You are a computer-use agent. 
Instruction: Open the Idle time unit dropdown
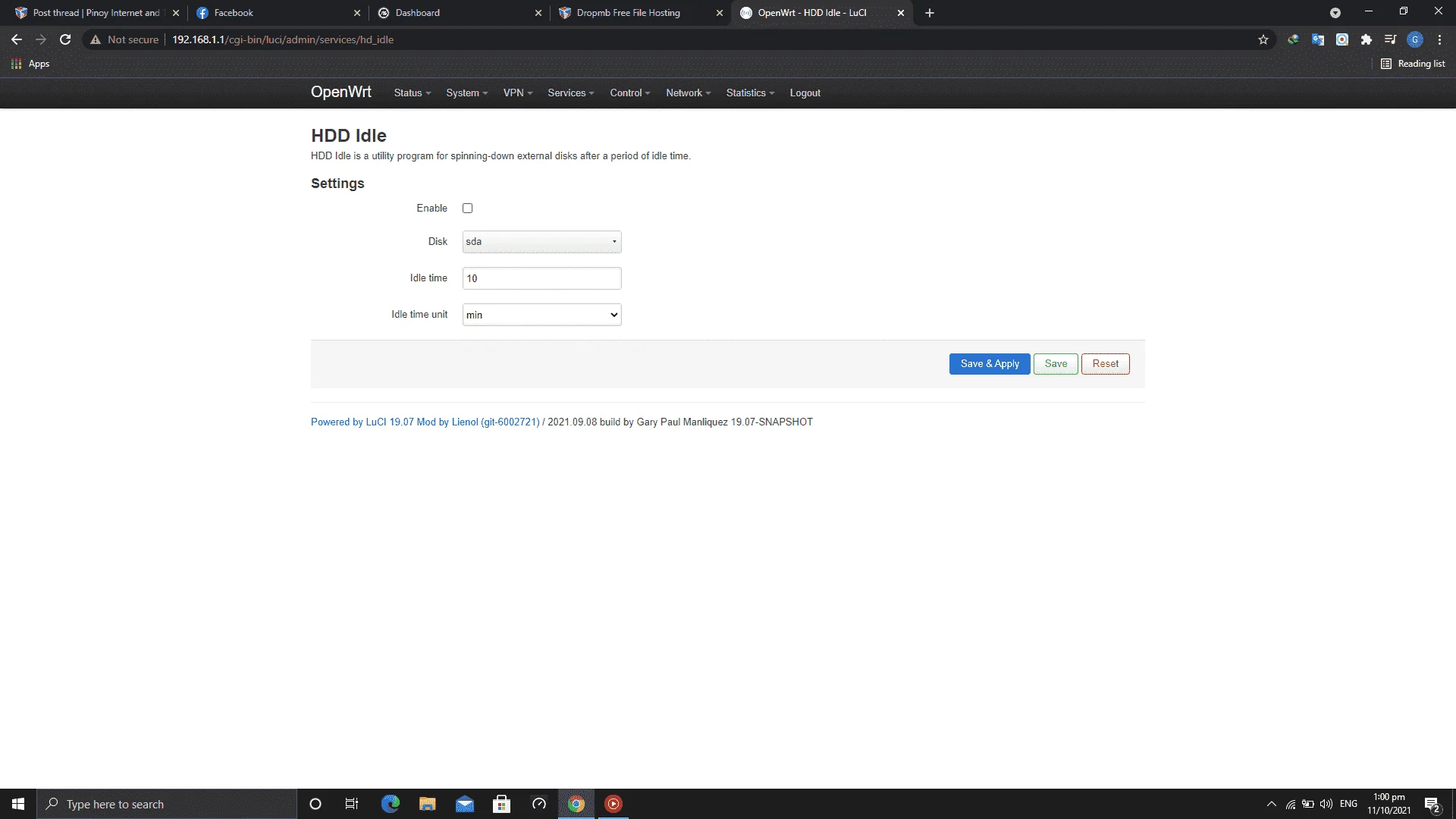tap(541, 315)
